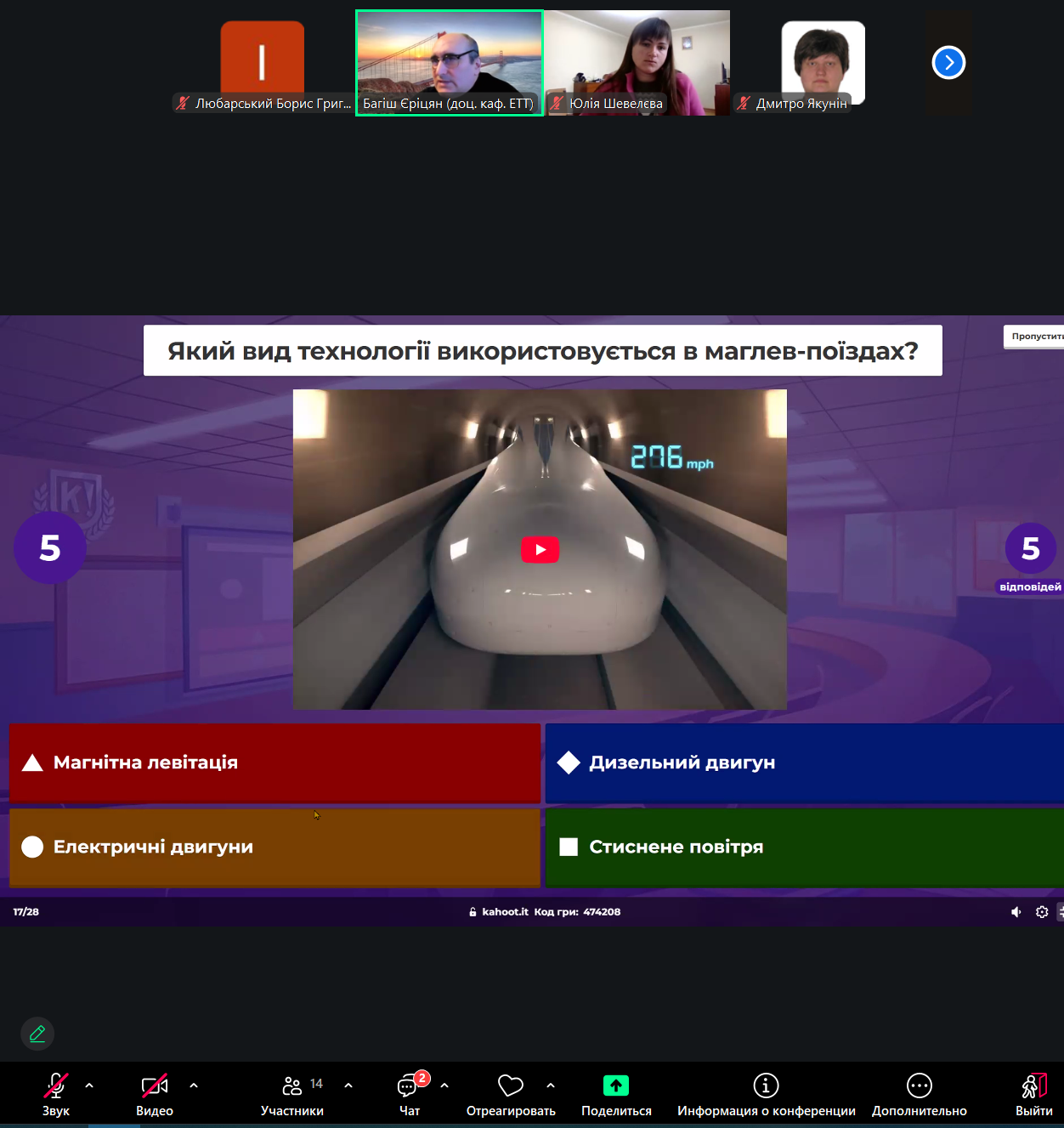Click the 206 mph speed readout
1064x1128 pixels.
(672, 458)
